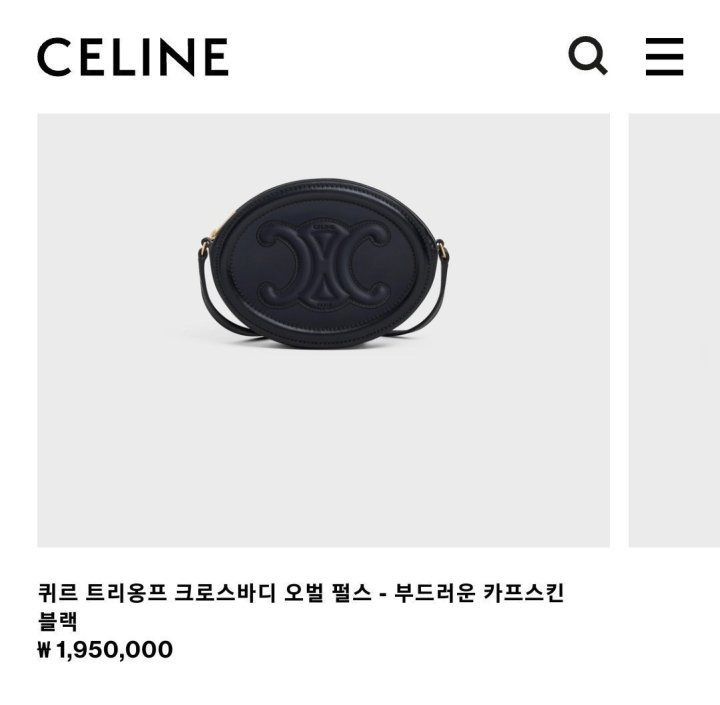The height and width of the screenshot is (705, 720).
Task: Open the hamburger menu icon
Action: point(664,56)
